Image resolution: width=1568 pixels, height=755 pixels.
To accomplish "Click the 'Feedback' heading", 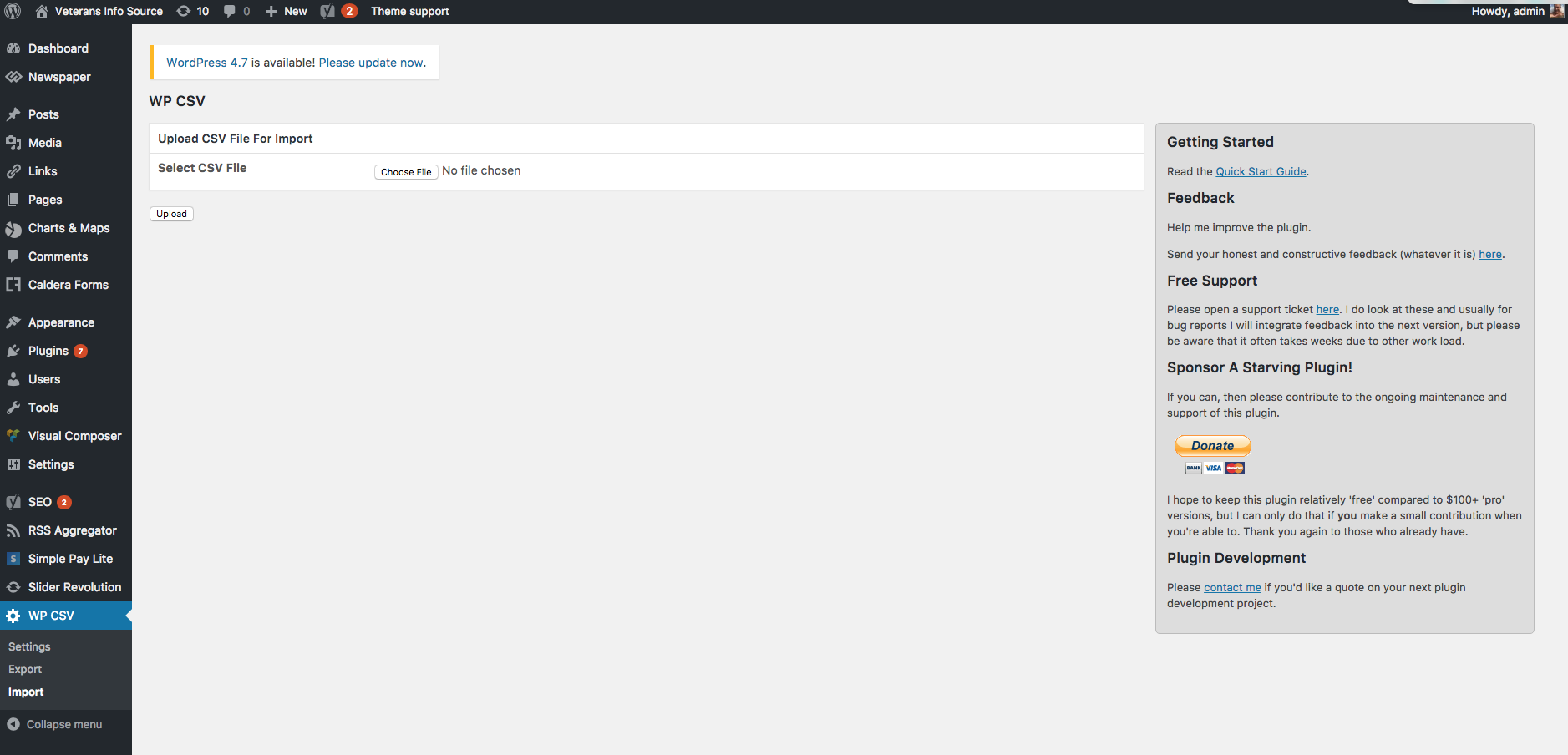I will click(x=1200, y=198).
